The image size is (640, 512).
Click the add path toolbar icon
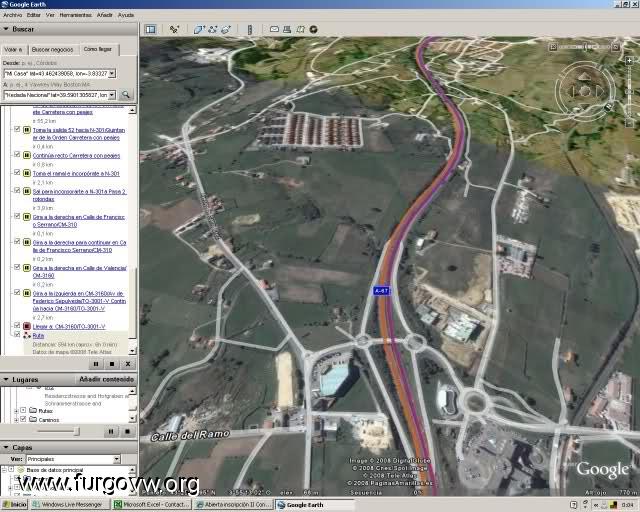(213, 29)
